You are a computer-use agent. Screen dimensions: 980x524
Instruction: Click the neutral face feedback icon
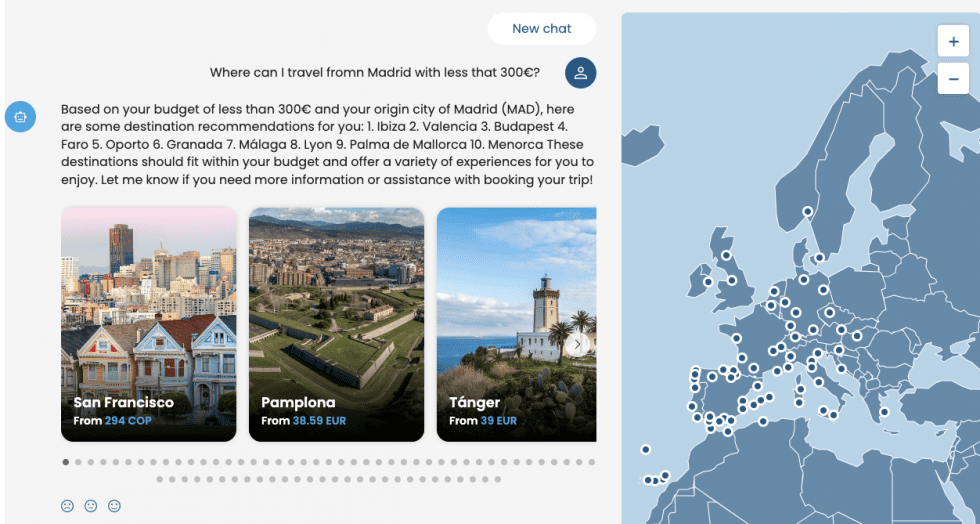[91, 506]
